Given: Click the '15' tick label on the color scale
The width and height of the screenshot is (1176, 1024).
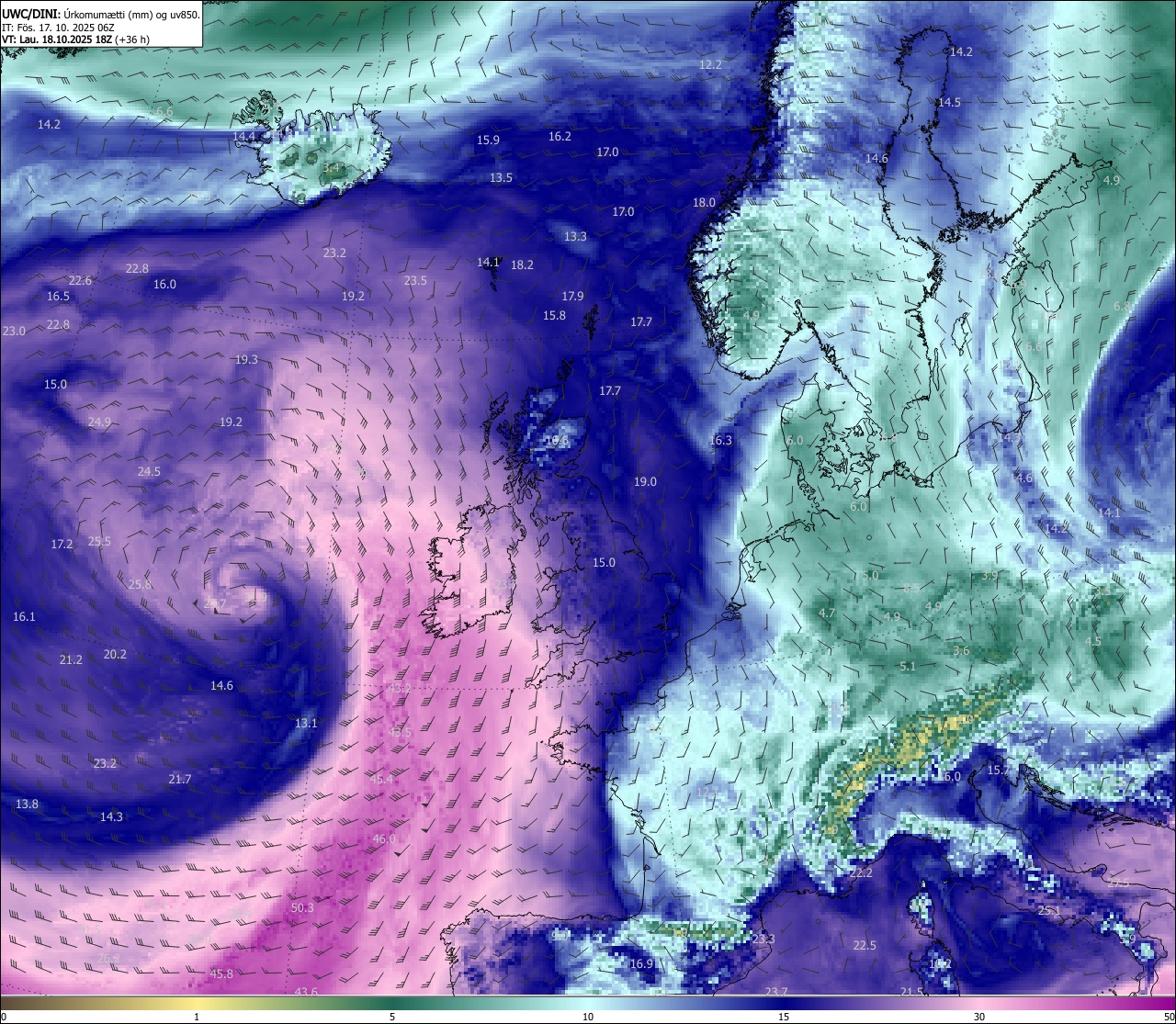Looking at the screenshot, I should 784,1017.
